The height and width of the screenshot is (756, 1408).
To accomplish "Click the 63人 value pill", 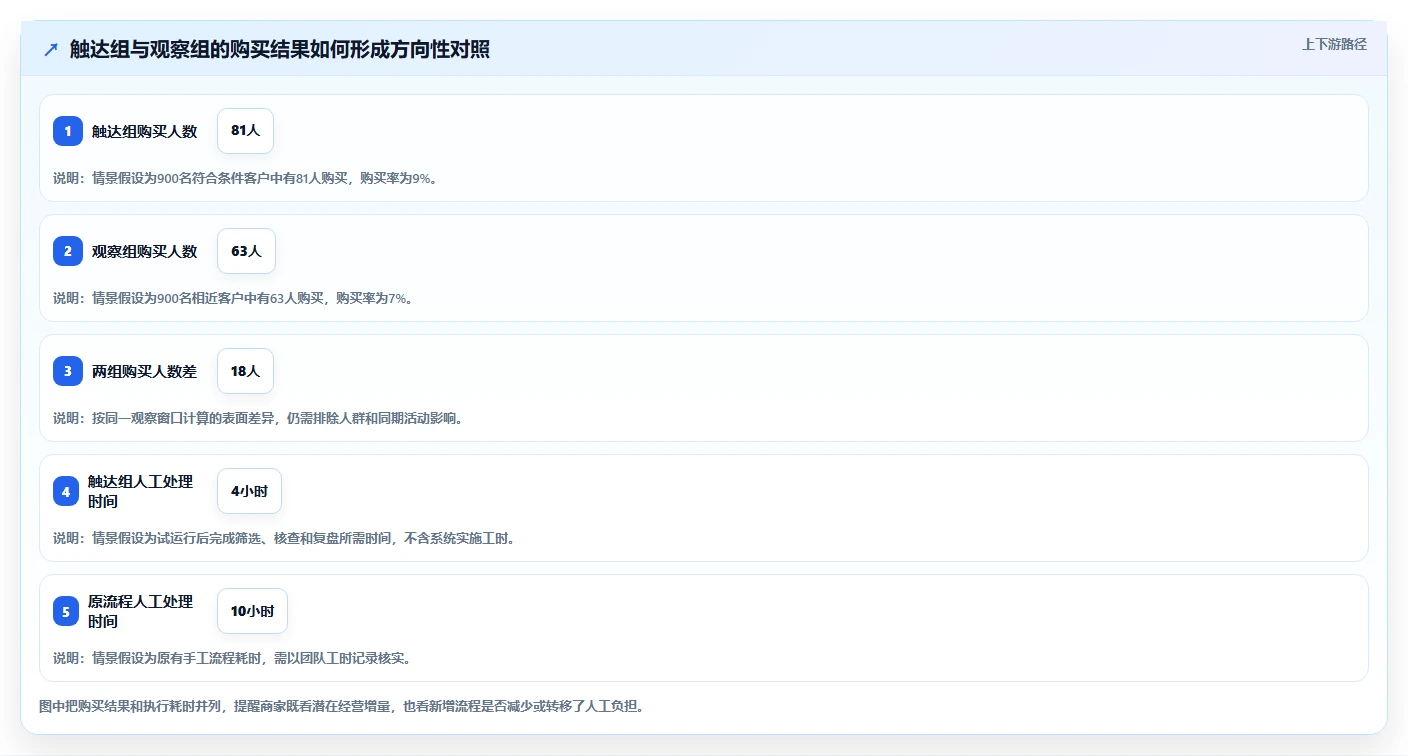I will pos(246,251).
